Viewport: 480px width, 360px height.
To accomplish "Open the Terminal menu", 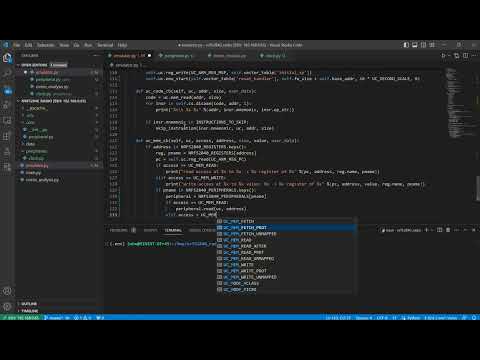I will (x=105, y=45).
